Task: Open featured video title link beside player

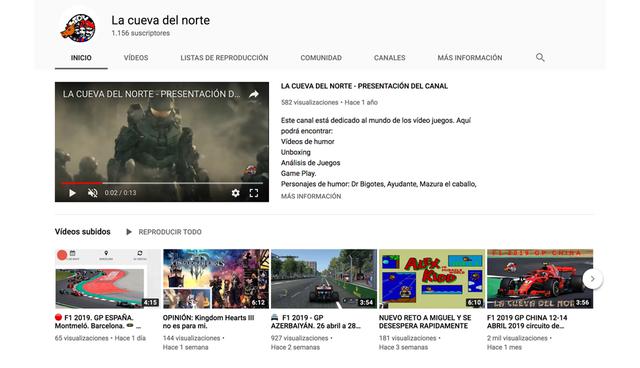Action: coord(364,86)
